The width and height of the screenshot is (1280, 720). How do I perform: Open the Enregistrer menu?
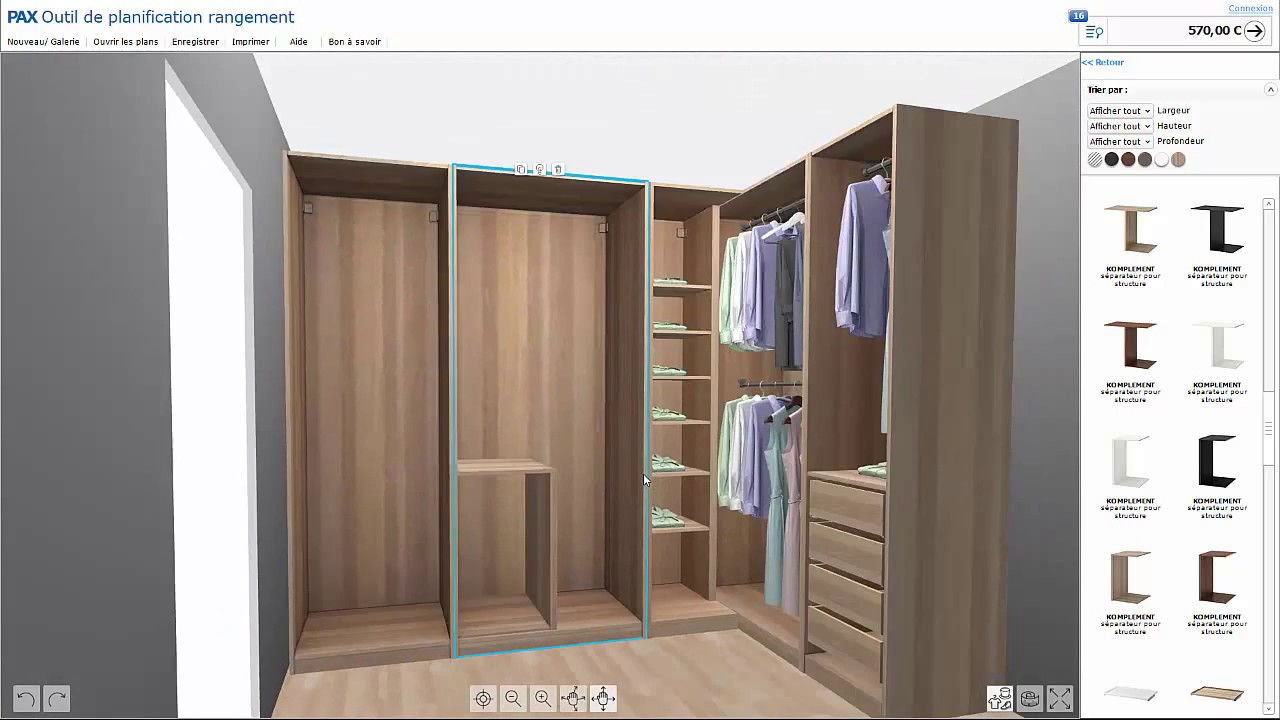[x=195, y=42]
